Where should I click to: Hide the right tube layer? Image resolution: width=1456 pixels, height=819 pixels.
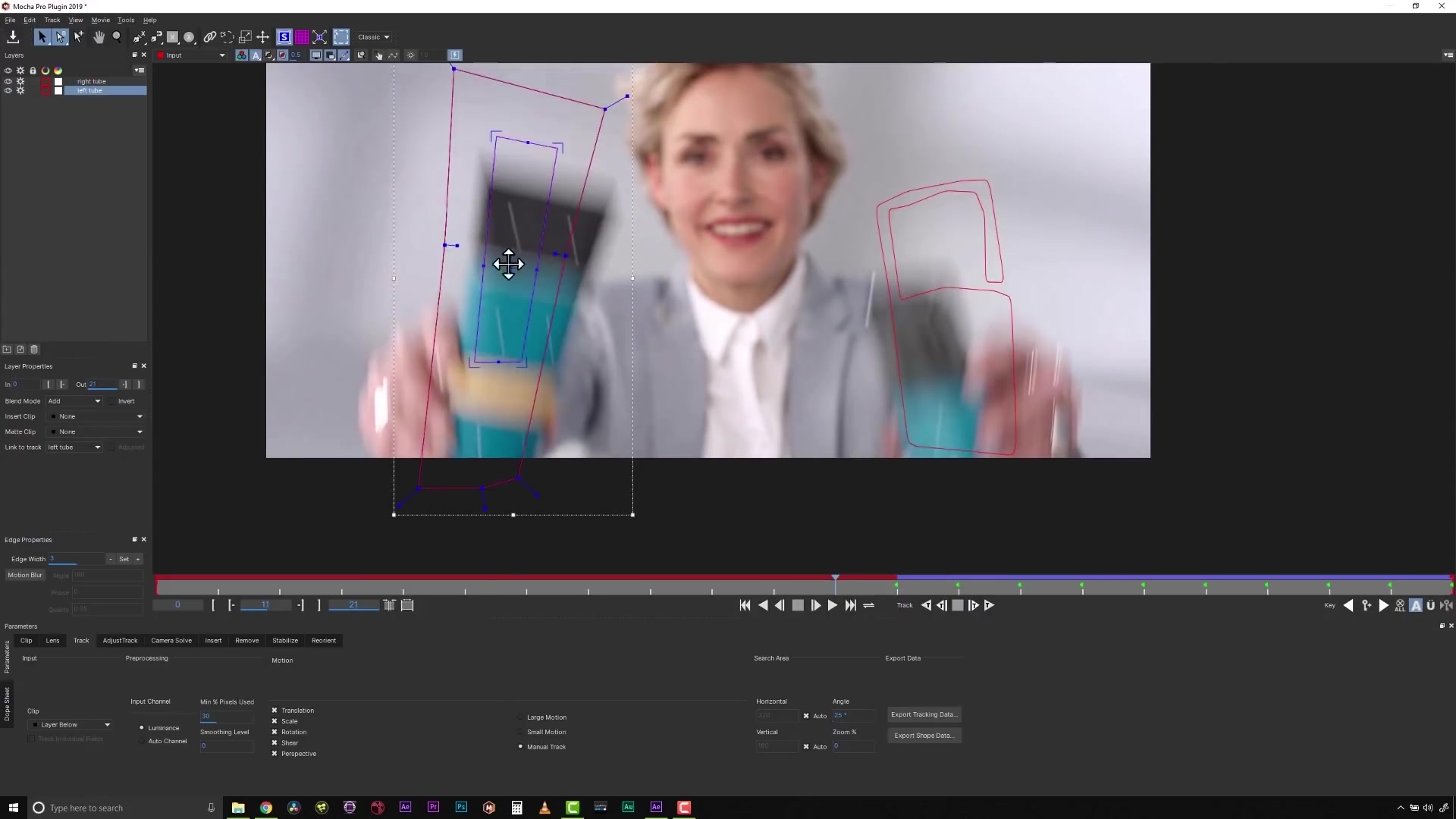coord(8,81)
